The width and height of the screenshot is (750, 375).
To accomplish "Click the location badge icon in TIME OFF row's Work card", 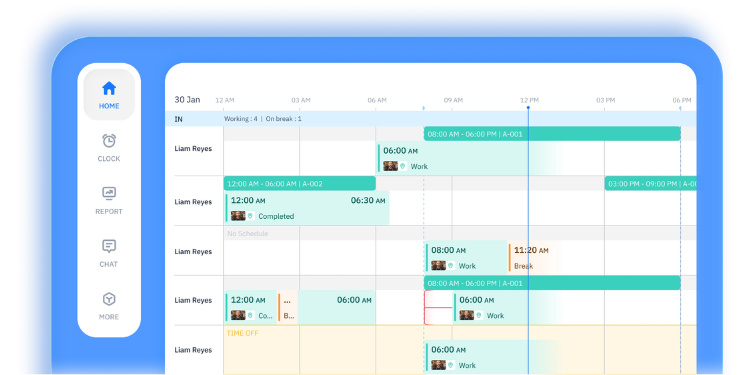I will (x=451, y=365).
